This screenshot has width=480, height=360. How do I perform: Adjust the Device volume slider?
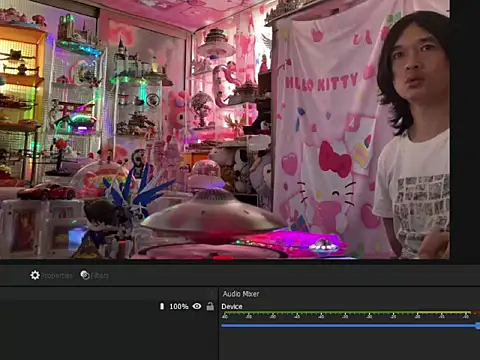pyautogui.click(x=350, y=326)
